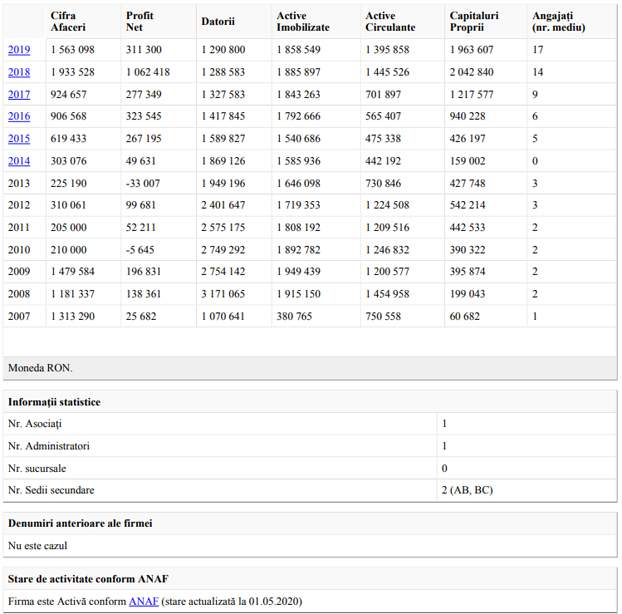Screen dimensions: 622x614
Task: Click the Denumiri anterioare ale firmei heading
Action: pyautogui.click(x=80, y=523)
